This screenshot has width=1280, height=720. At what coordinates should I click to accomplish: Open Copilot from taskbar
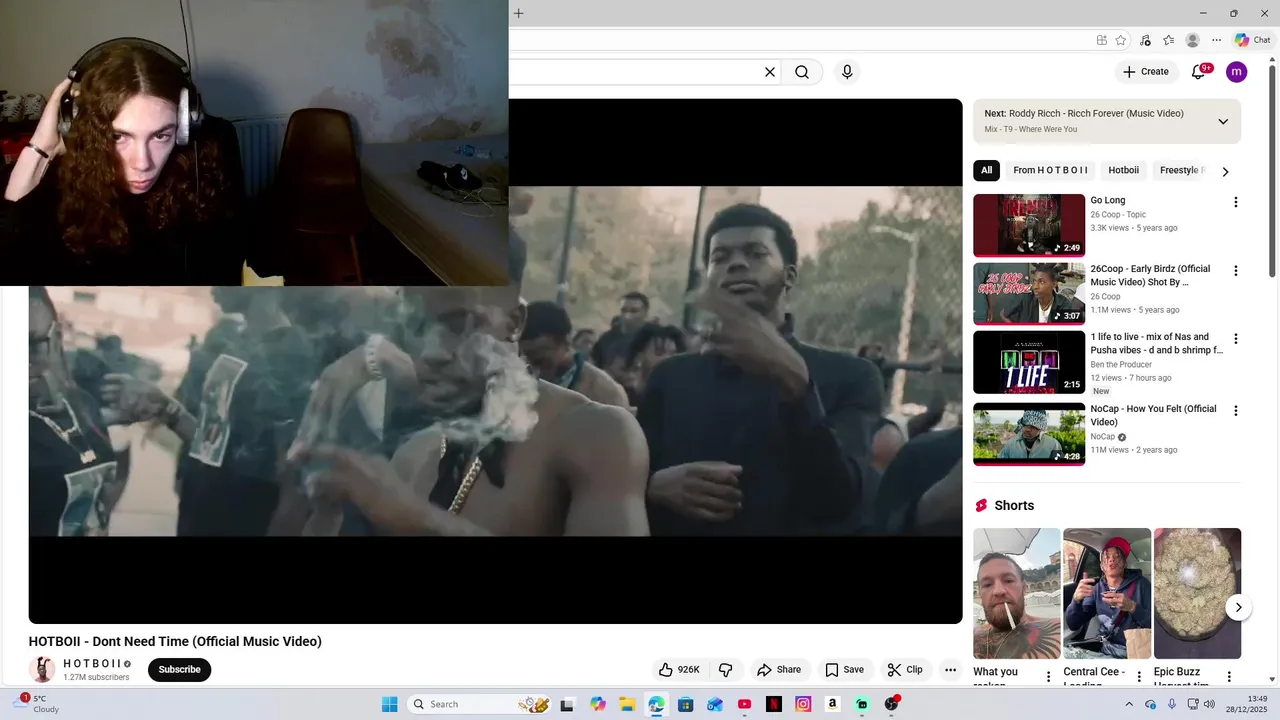tap(598, 704)
